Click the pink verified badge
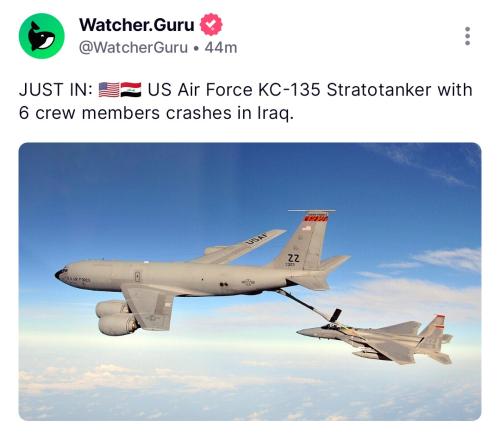Image resolution: width=500 pixels, height=439 pixels. pyautogui.click(x=211, y=24)
